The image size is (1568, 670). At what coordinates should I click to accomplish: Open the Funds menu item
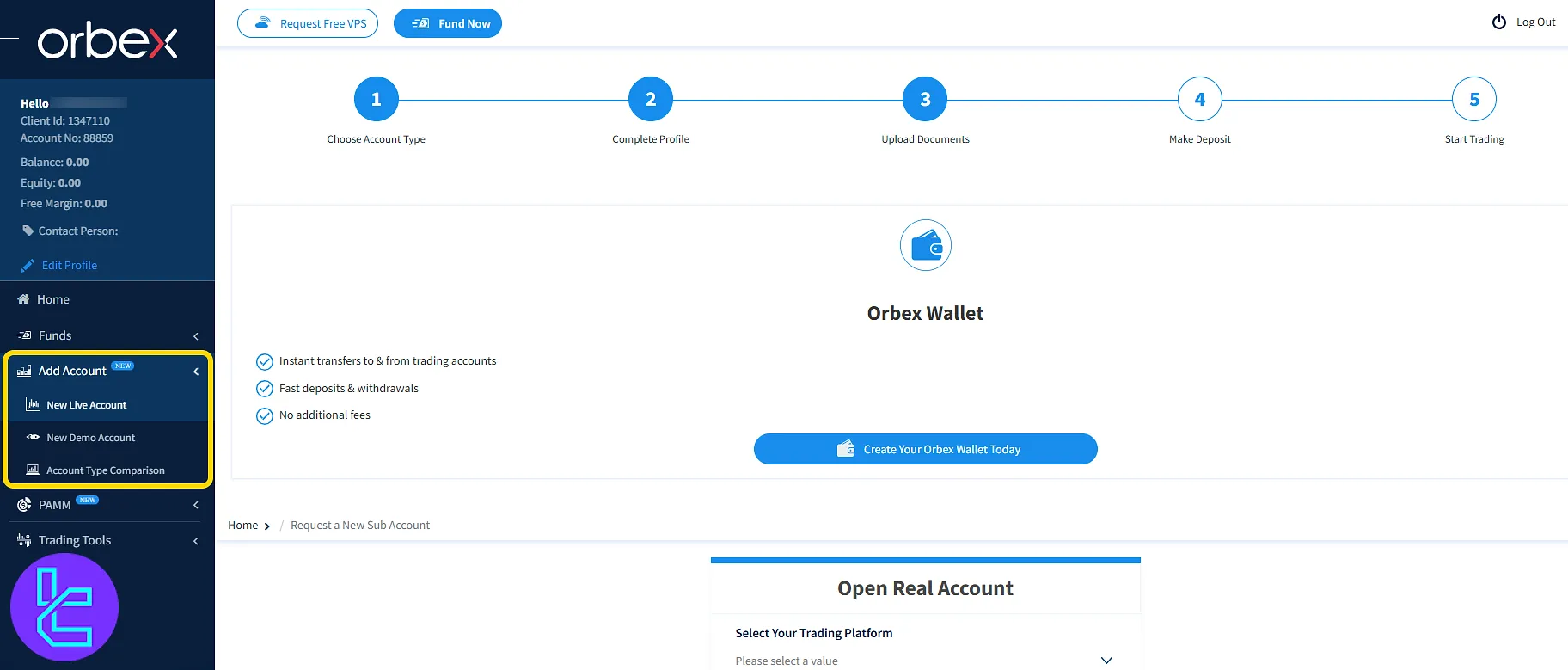coord(107,335)
